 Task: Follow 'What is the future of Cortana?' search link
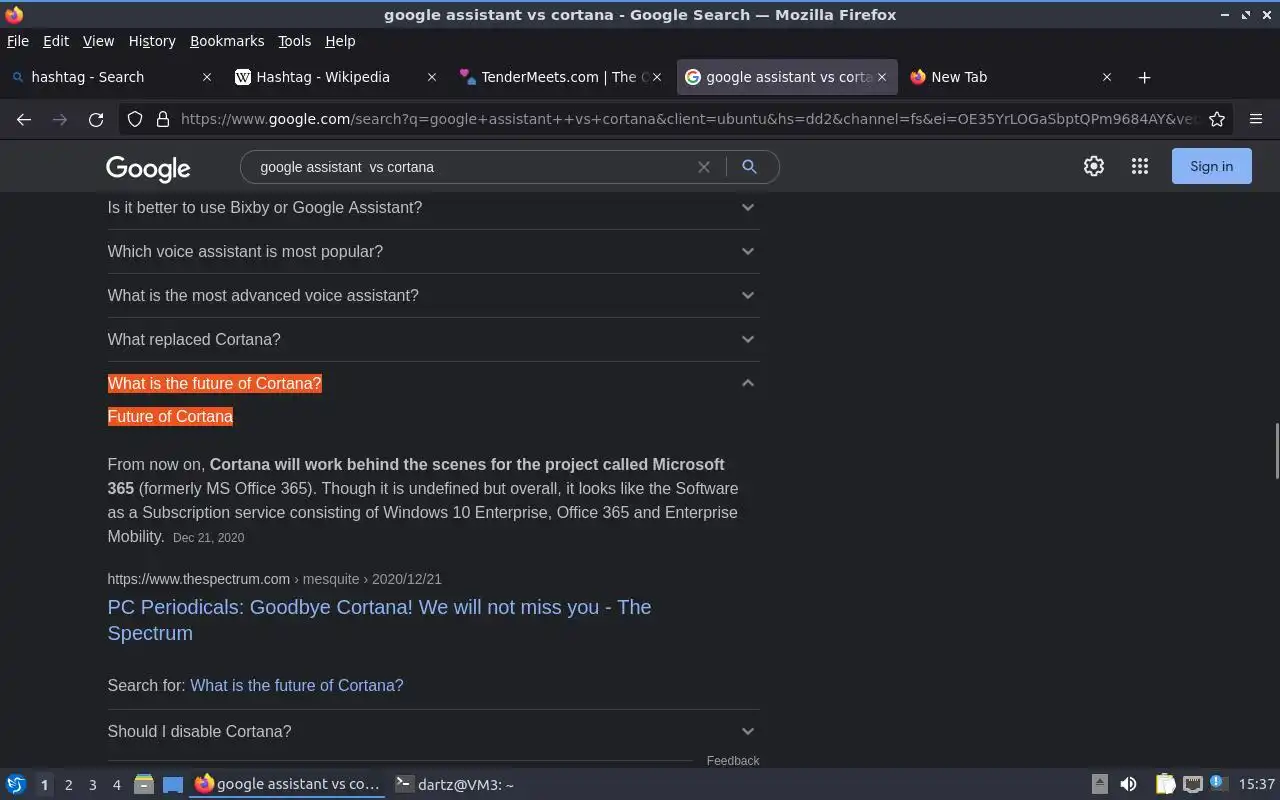(x=297, y=685)
